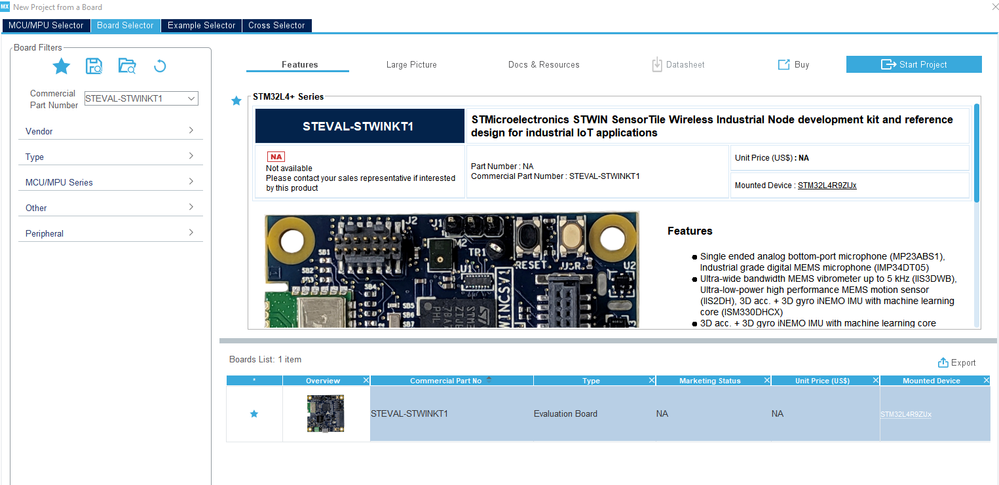Open STM32L4R9ZIJx mounted device link in details
This screenshot has height=485, width=999.
pos(827,185)
